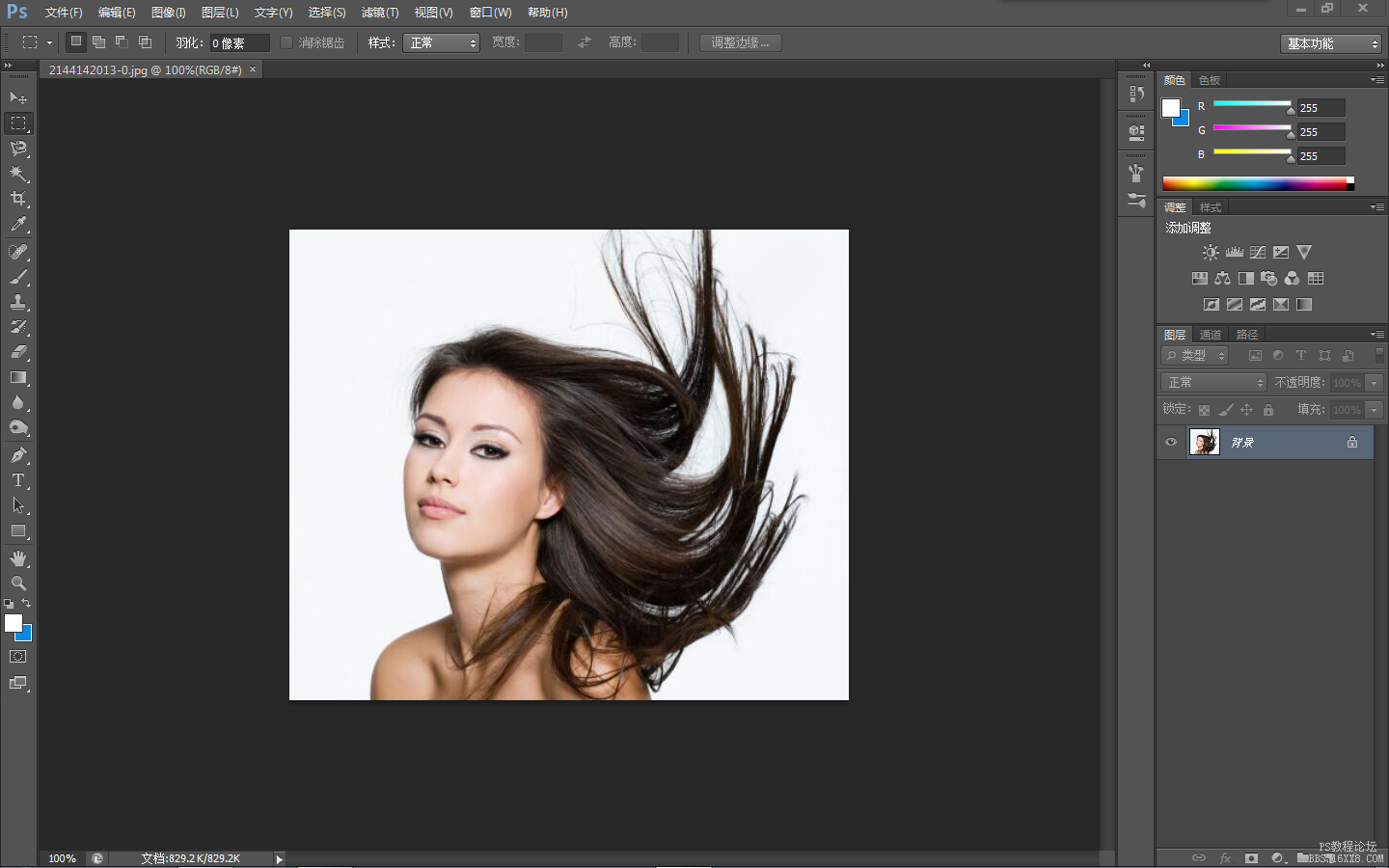
Task: Open the layer blend mode 正常 dropdown
Action: [1213, 383]
